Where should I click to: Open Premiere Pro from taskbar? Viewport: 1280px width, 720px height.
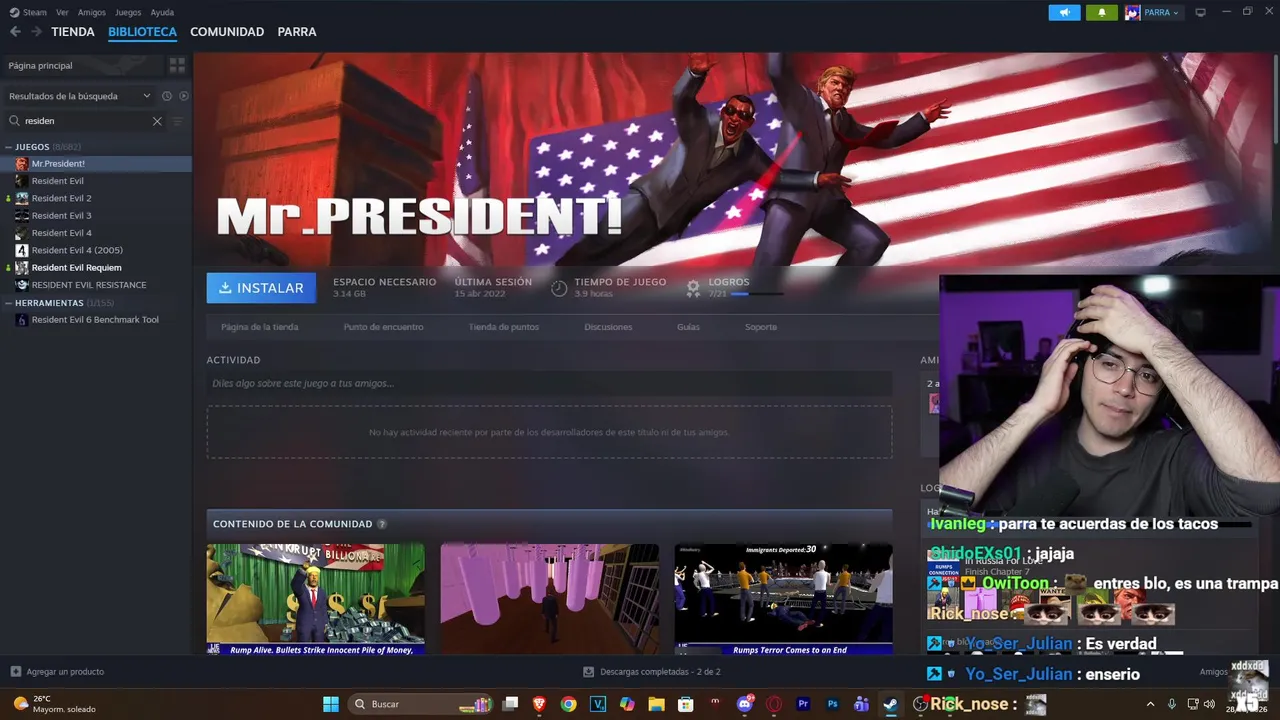(803, 704)
